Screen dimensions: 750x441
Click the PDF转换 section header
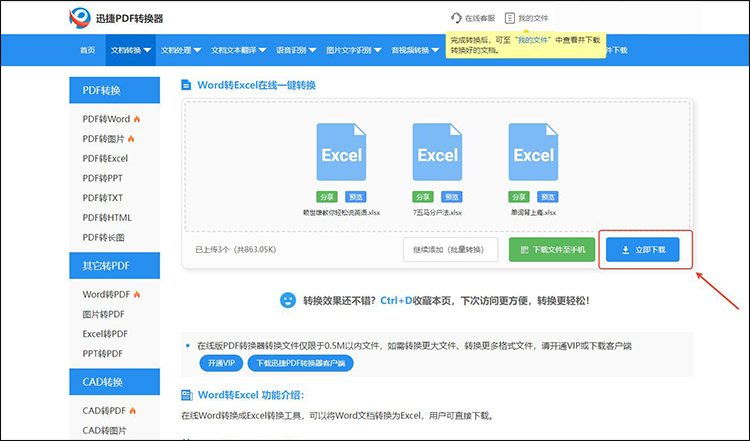point(114,90)
